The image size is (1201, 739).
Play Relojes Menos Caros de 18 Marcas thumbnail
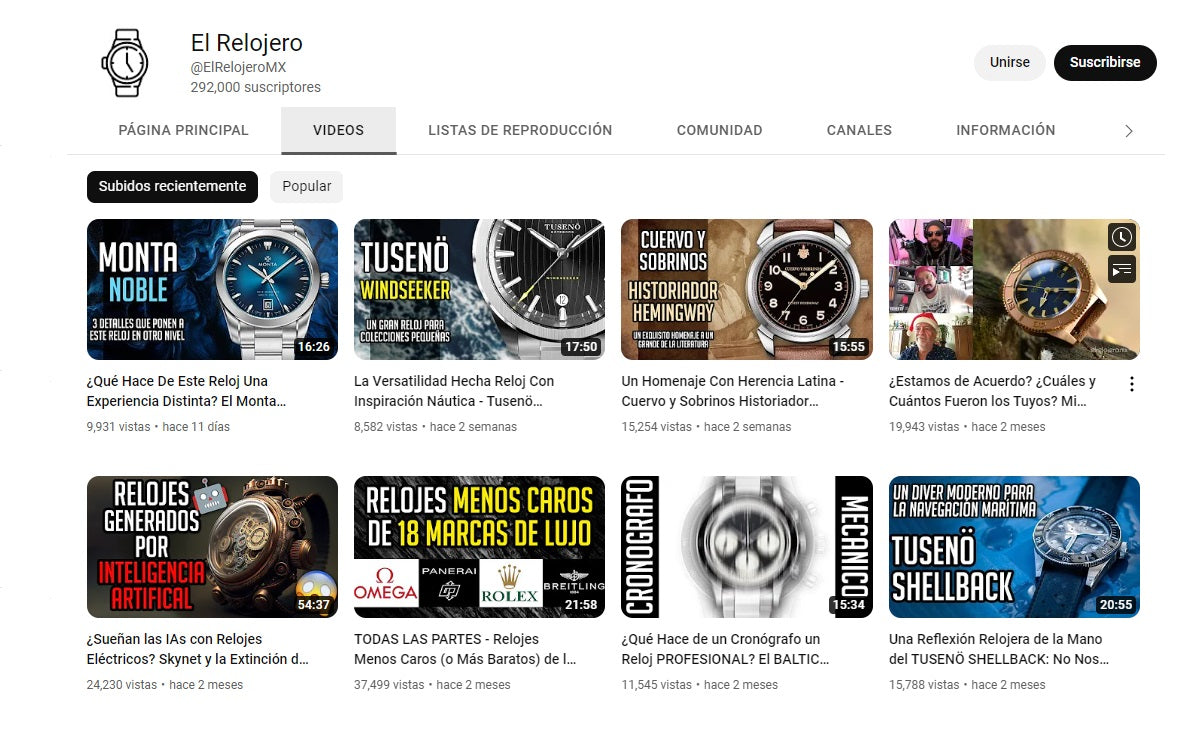click(479, 547)
